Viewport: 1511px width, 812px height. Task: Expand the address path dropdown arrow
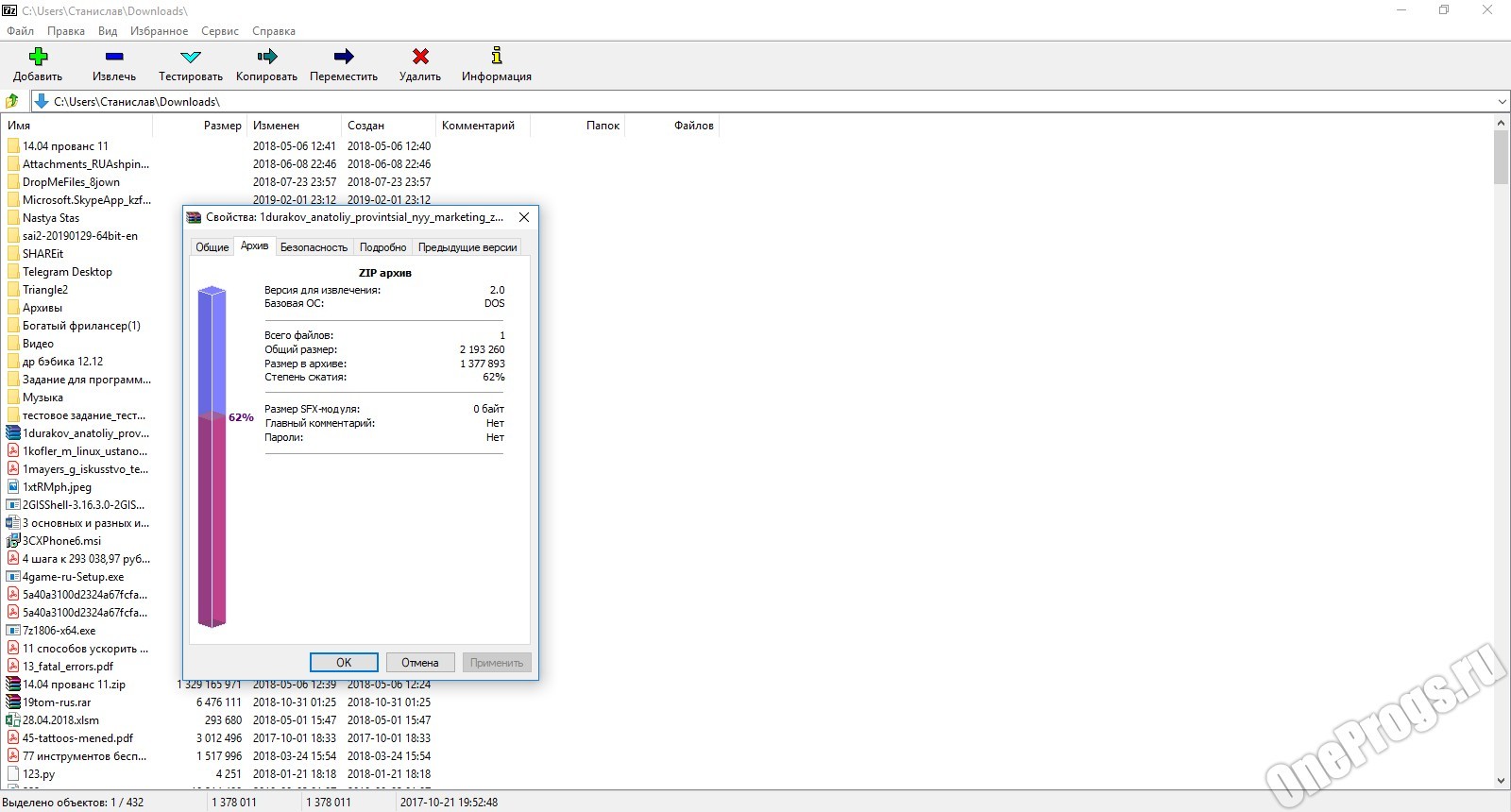point(1502,102)
